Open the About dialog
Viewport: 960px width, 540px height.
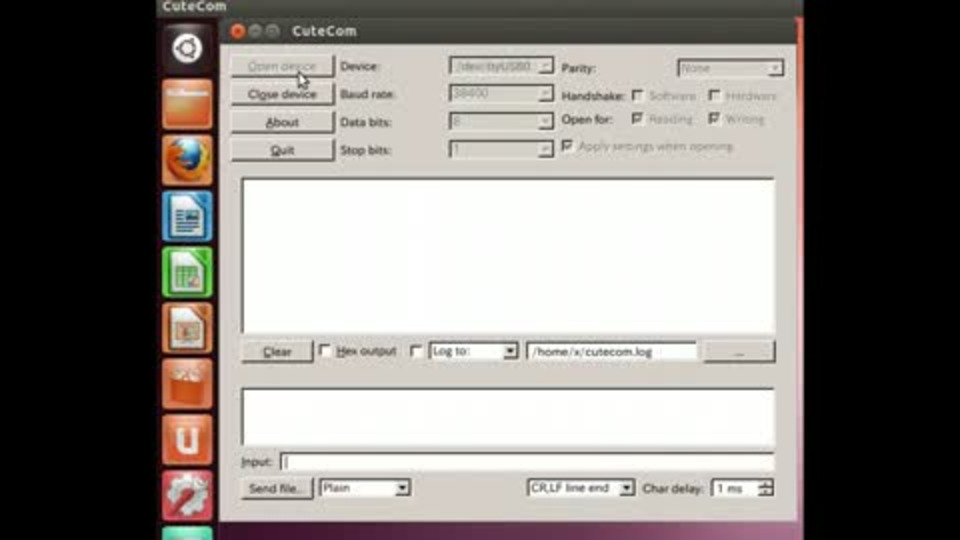click(282, 122)
